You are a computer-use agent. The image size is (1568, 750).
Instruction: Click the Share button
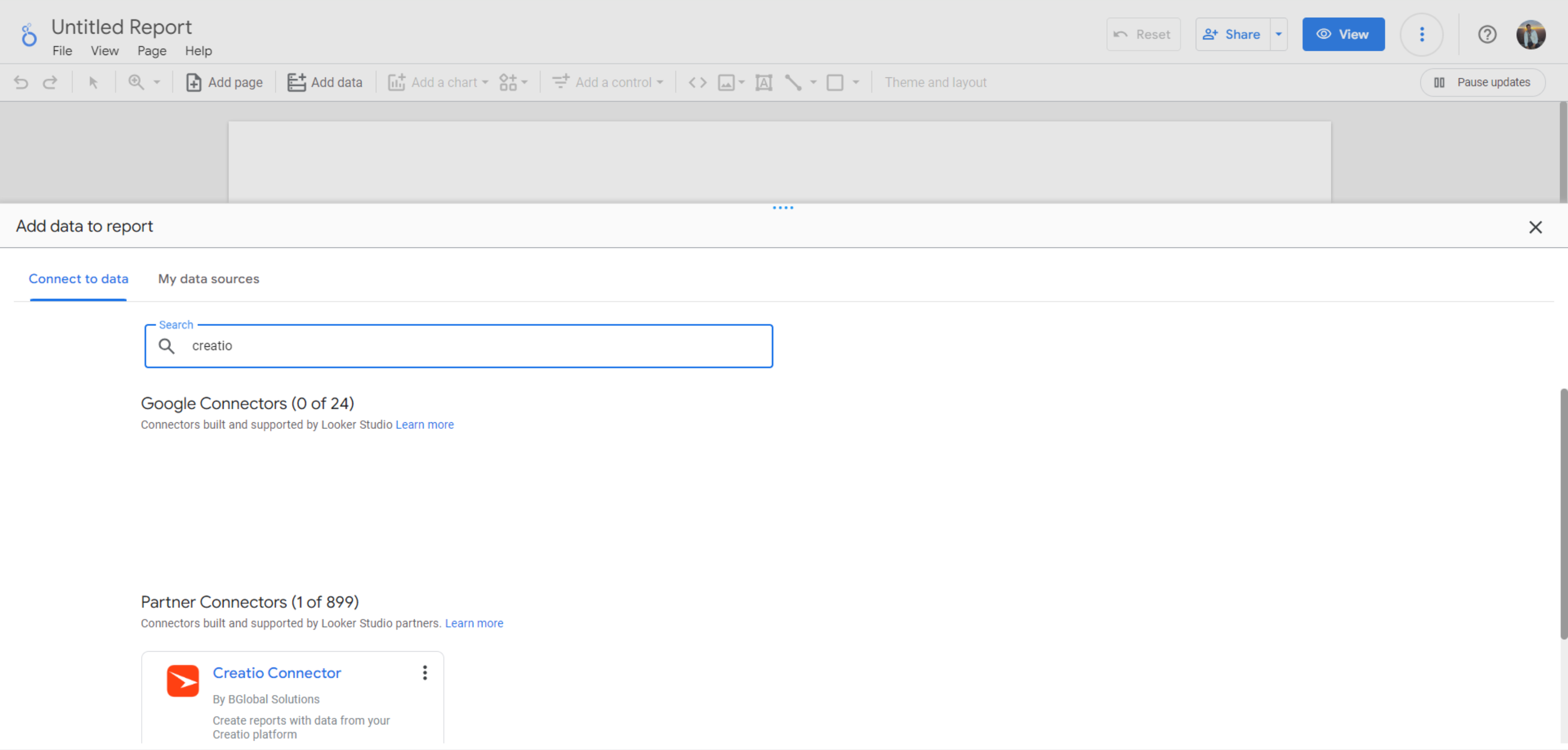[1233, 34]
